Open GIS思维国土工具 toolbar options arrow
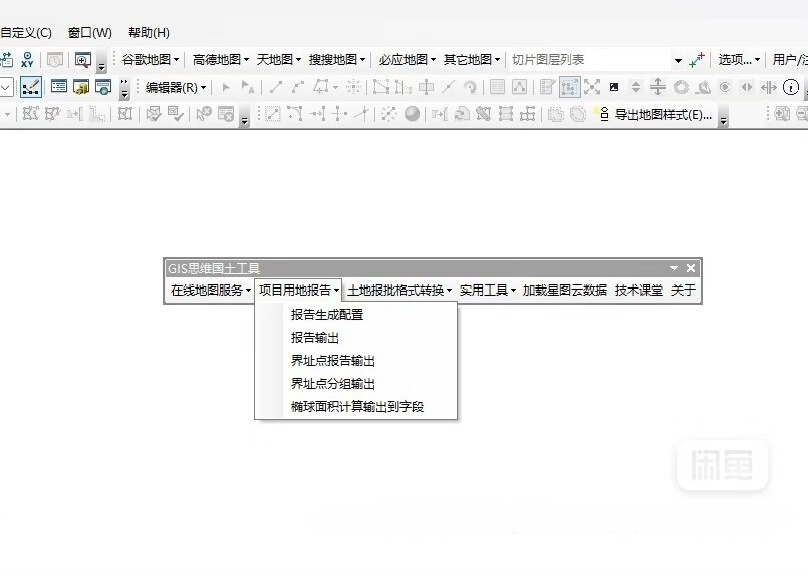This screenshot has width=808, height=576. point(674,268)
